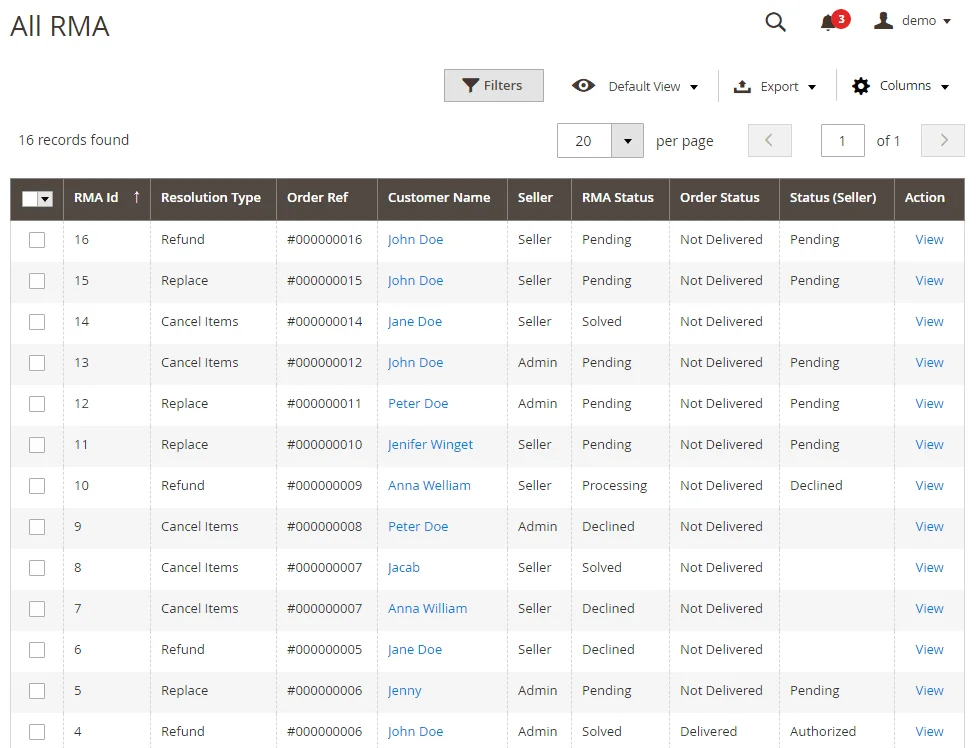976x748 pixels.
Task: View details of RMA 14
Action: (929, 322)
